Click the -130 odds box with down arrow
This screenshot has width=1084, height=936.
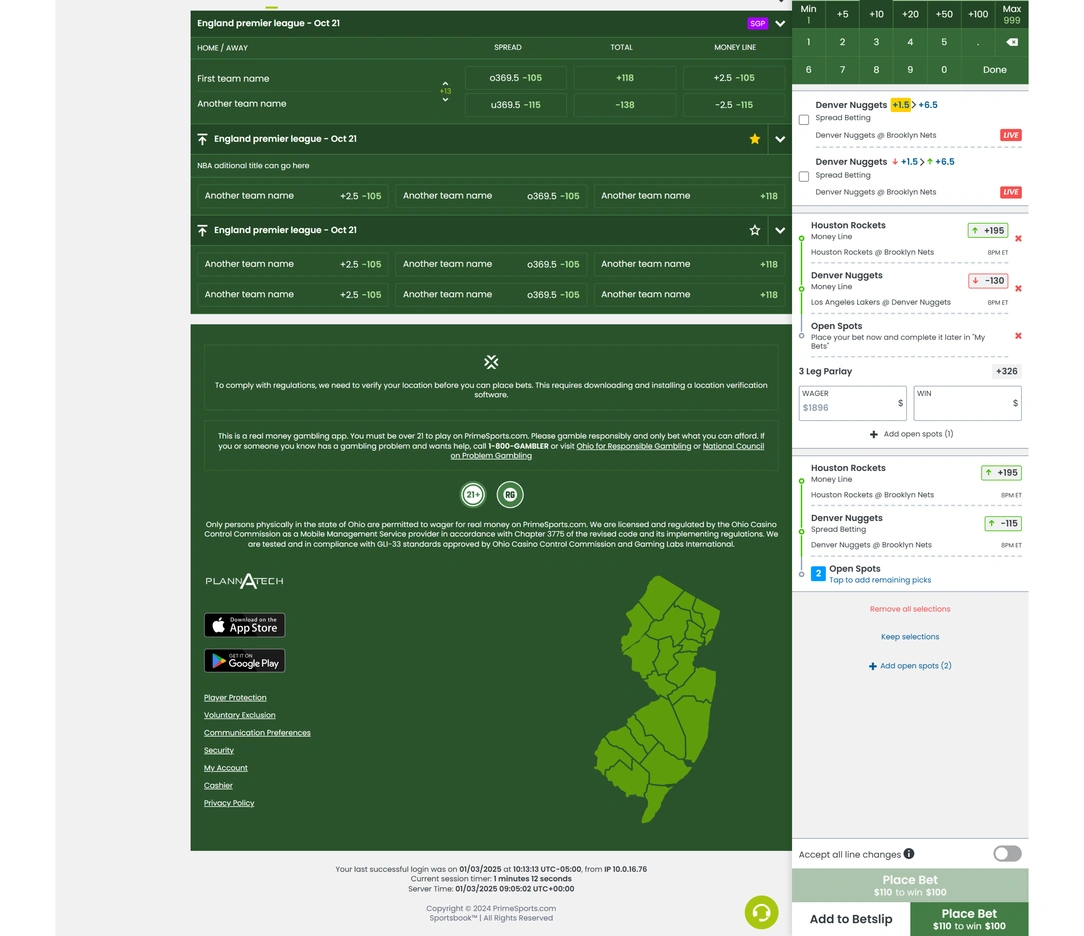click(x=988, y=281)
